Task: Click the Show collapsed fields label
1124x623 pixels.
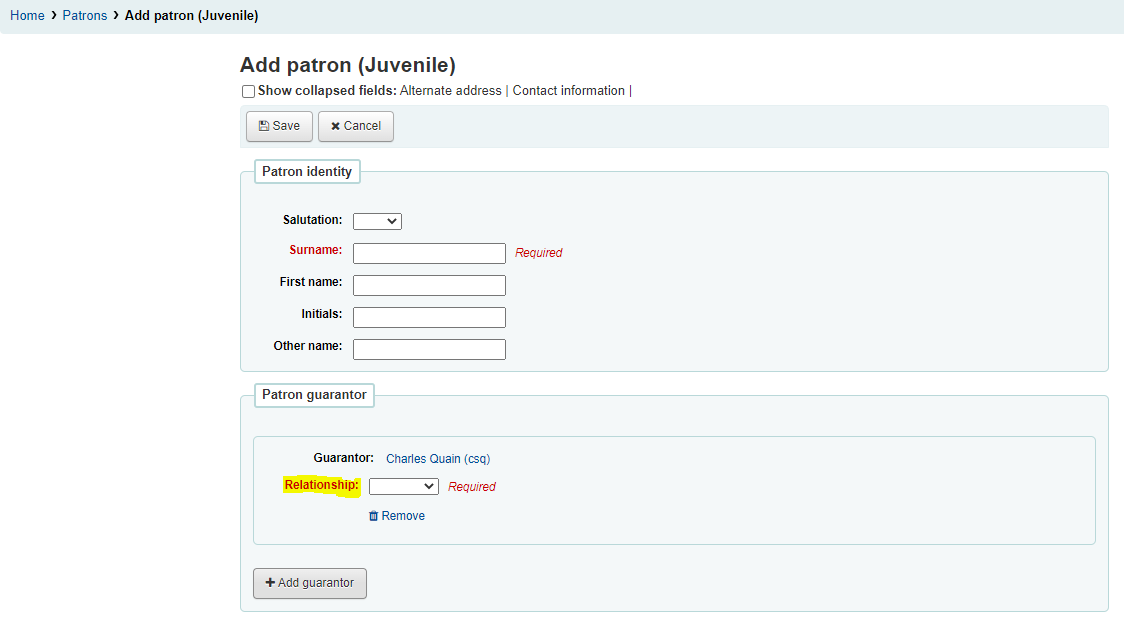Action: [x=327, y=90]
